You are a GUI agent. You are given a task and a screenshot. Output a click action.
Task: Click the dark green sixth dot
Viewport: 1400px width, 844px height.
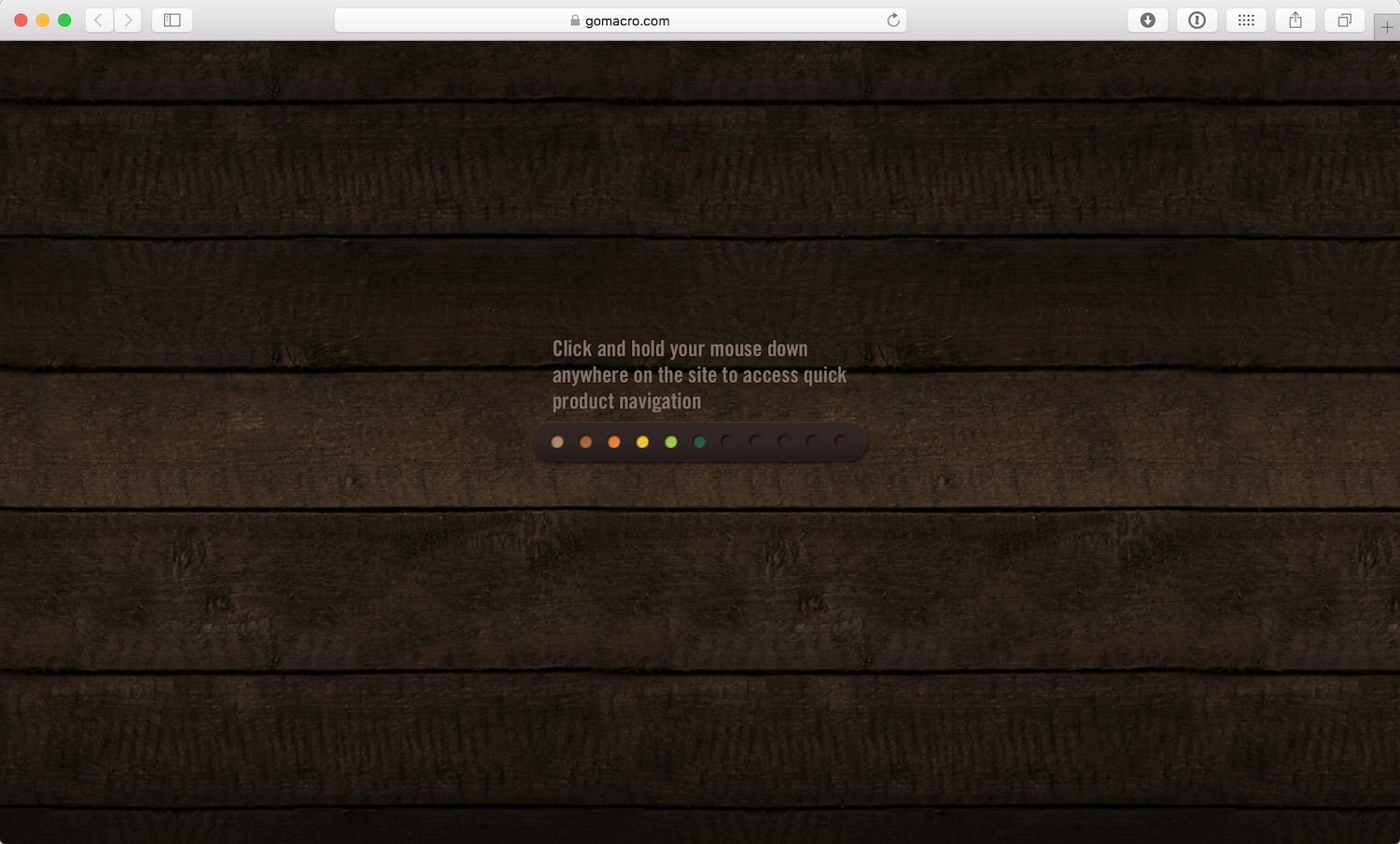699,442
